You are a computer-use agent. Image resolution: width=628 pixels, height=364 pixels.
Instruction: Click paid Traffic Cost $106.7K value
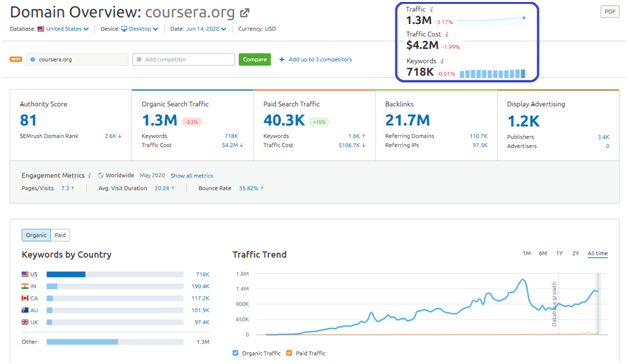pyautogui.click(x=349, y=145)
